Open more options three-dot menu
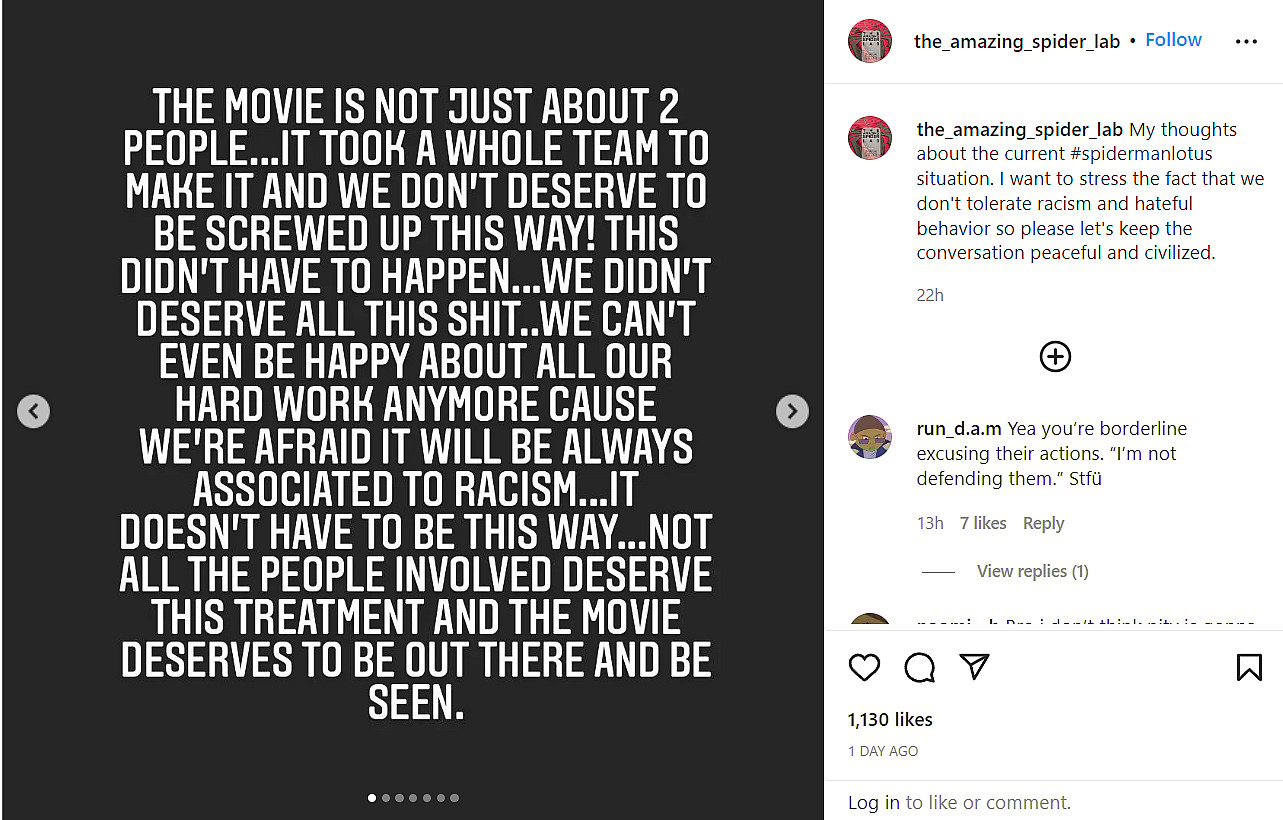Viewport: 1283px width, 820px height. click(1246, 42)
